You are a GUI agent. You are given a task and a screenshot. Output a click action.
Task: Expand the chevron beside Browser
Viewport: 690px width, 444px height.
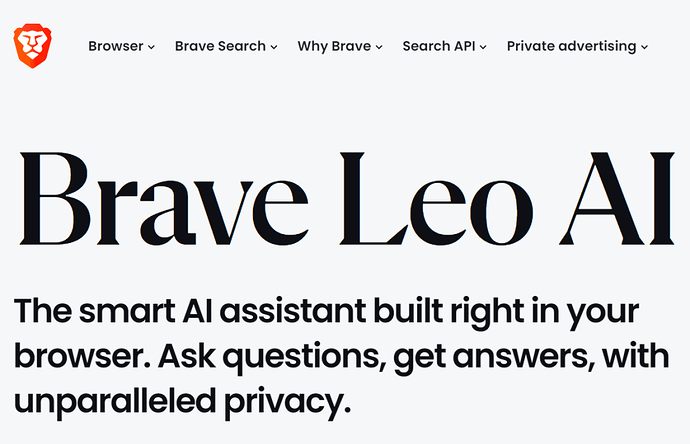[x=151, y=47]
